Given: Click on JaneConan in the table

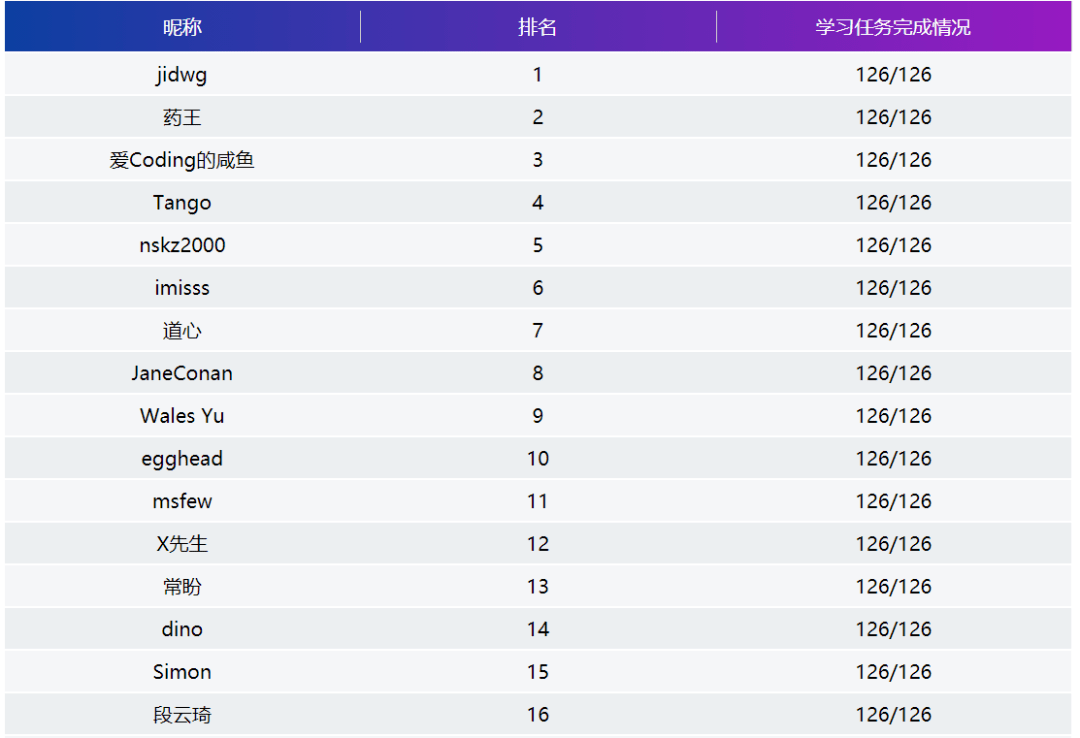Looking at the screenshot, I should (182, 374).
